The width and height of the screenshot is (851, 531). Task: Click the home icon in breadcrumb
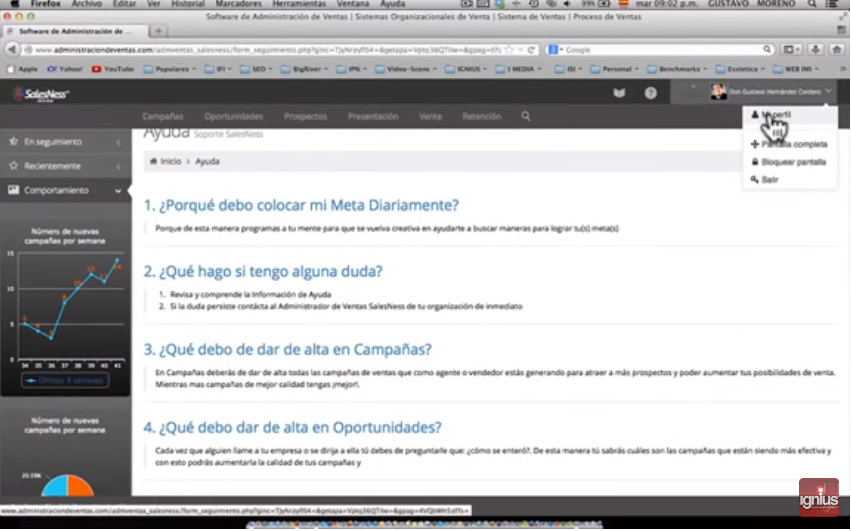(153, 161)
